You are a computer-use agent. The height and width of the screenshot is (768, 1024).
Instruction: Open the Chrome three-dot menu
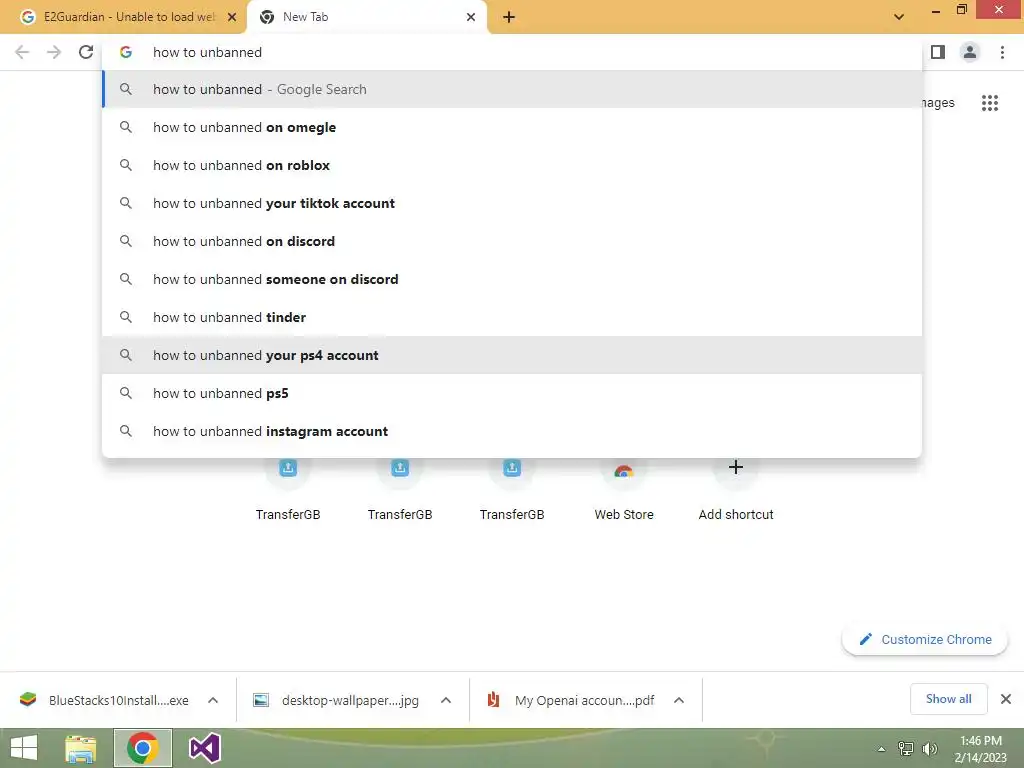pyautogui.click(x=1002, y=52)
